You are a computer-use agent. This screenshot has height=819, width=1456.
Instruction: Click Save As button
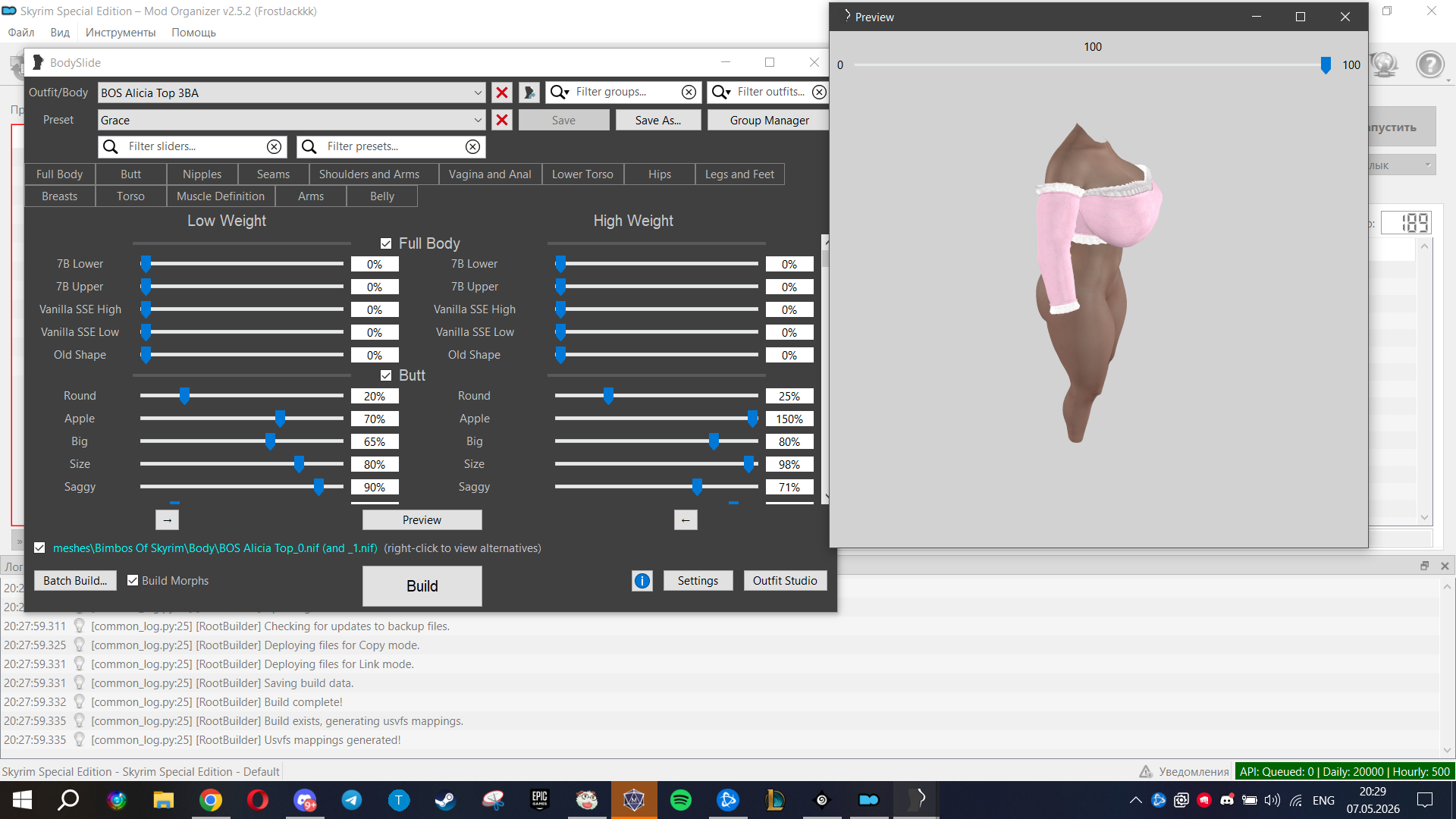(657, 121)
